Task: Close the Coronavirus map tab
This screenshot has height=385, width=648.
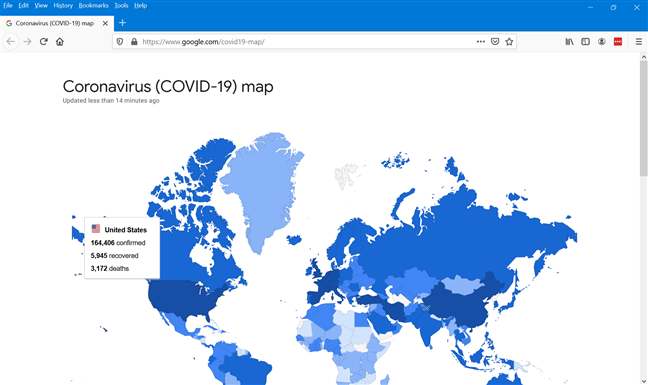Action: click(x=105, y=24)
